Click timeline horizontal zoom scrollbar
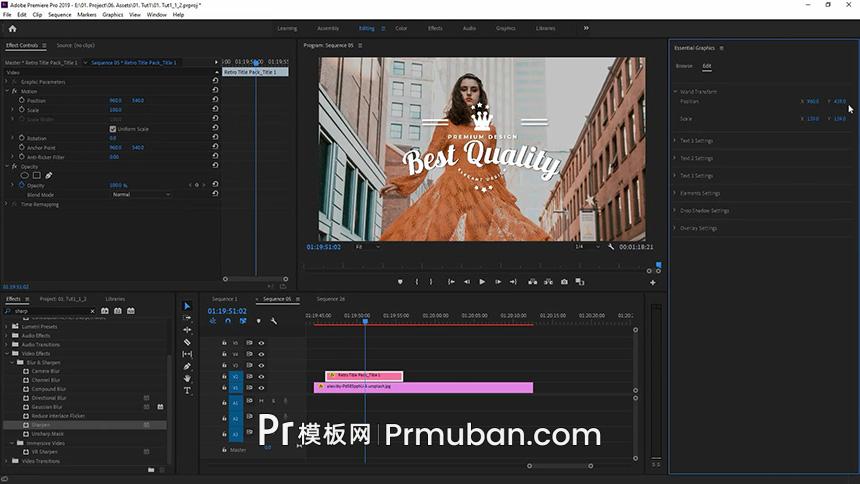Image resolution: width=860 pixels, height=484 pixels. coord(560,466)
